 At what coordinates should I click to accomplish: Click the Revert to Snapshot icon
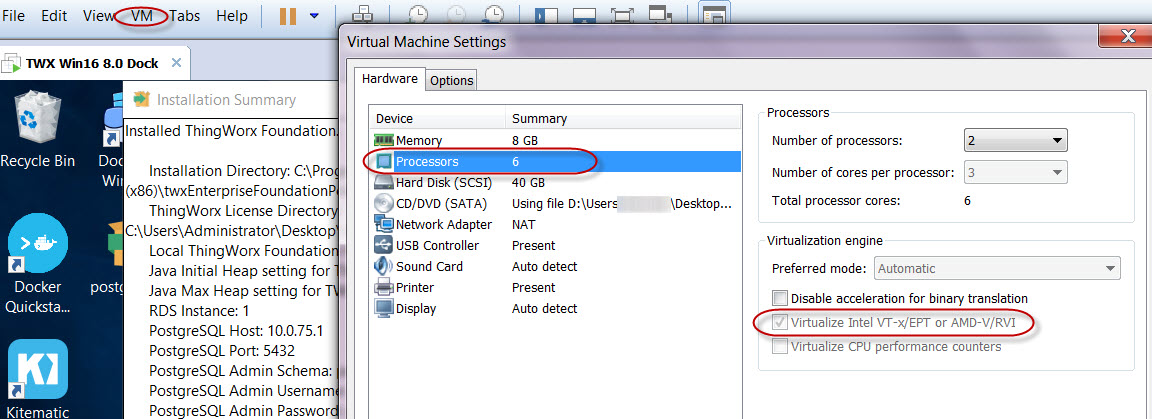pyautogui.click(x=457, y=15)
